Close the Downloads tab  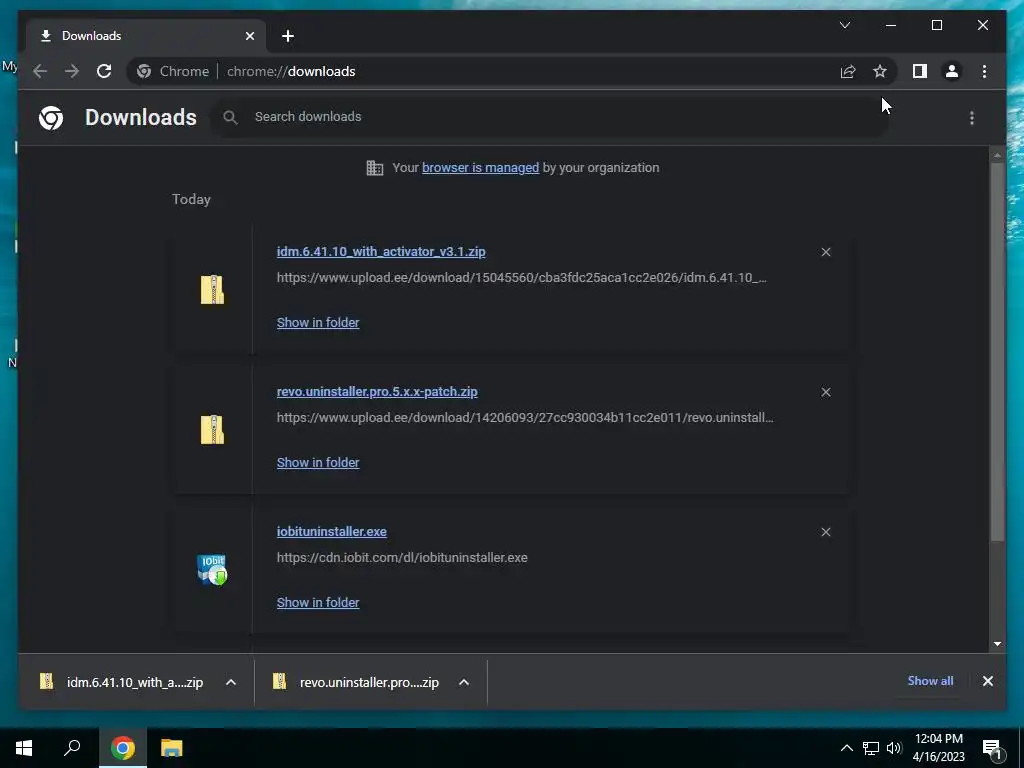249,36
